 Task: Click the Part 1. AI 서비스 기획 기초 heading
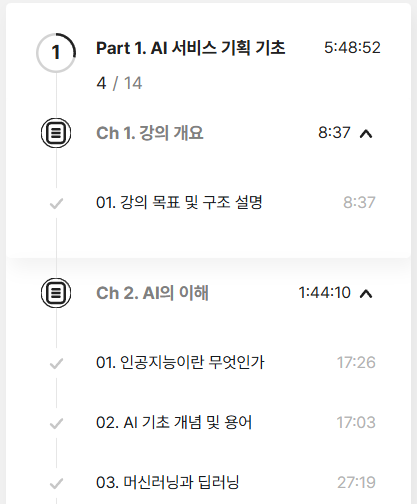191,48
